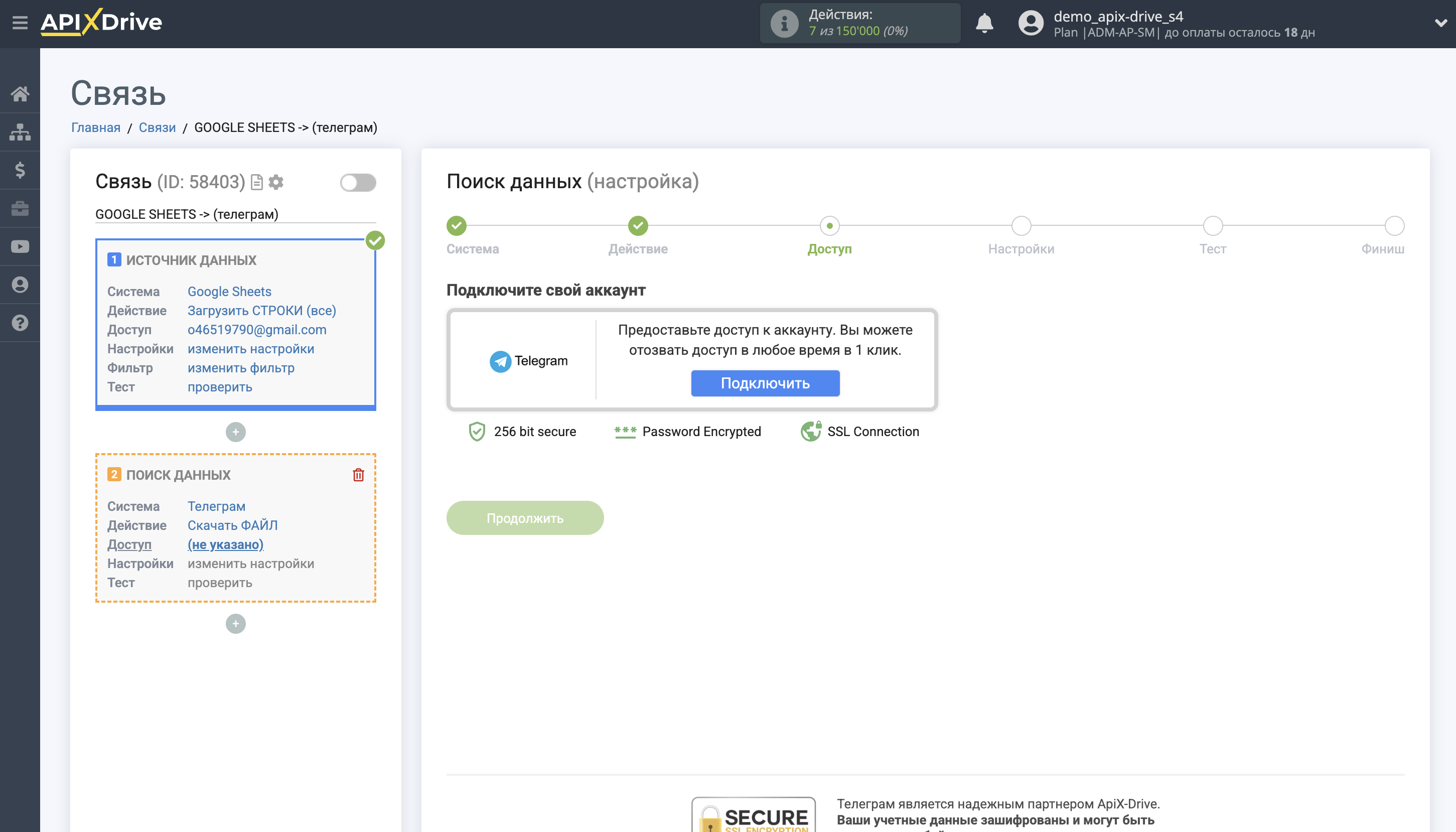The height and width of the screenshot is (832, 1456).
Task: Click the settings gear next to connection ID
Action: click(276, 182)
